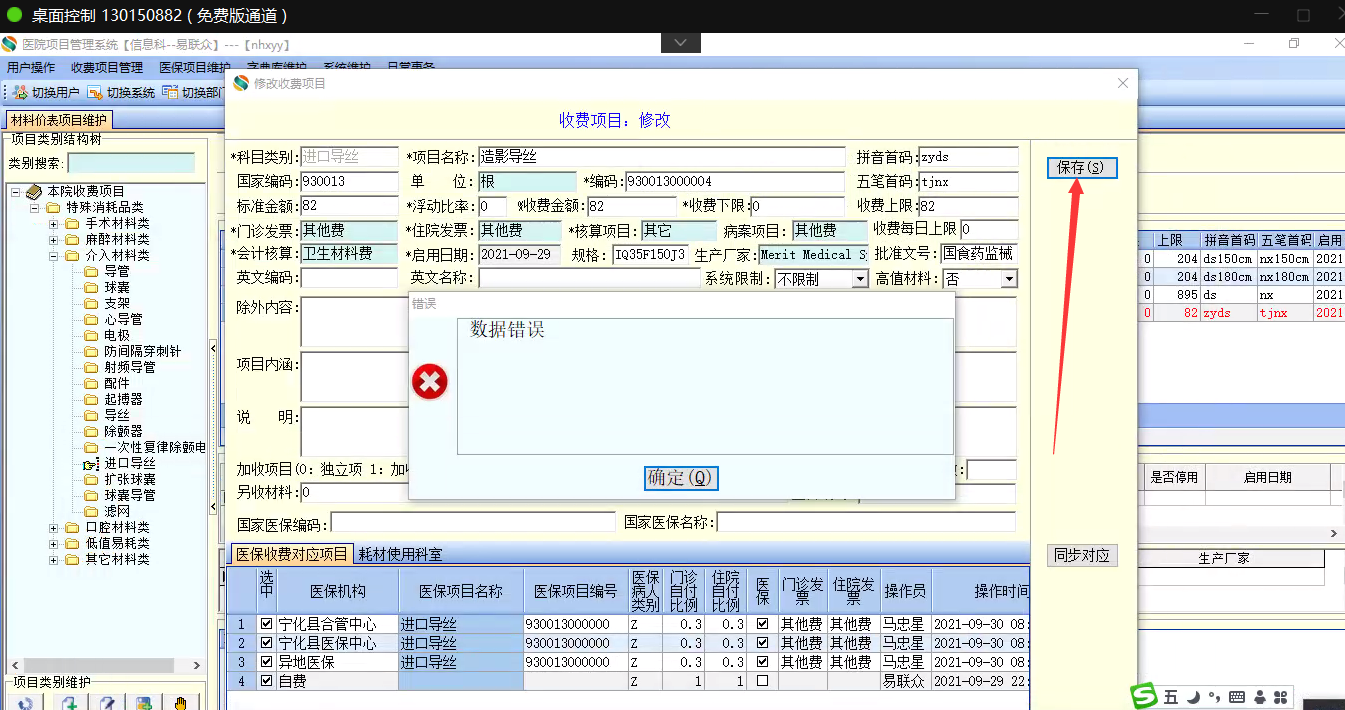Screen dimensions: 1345x710
Task: Toggle 选中 checkbox for 异地医保 row
Action: coord(266,662)
